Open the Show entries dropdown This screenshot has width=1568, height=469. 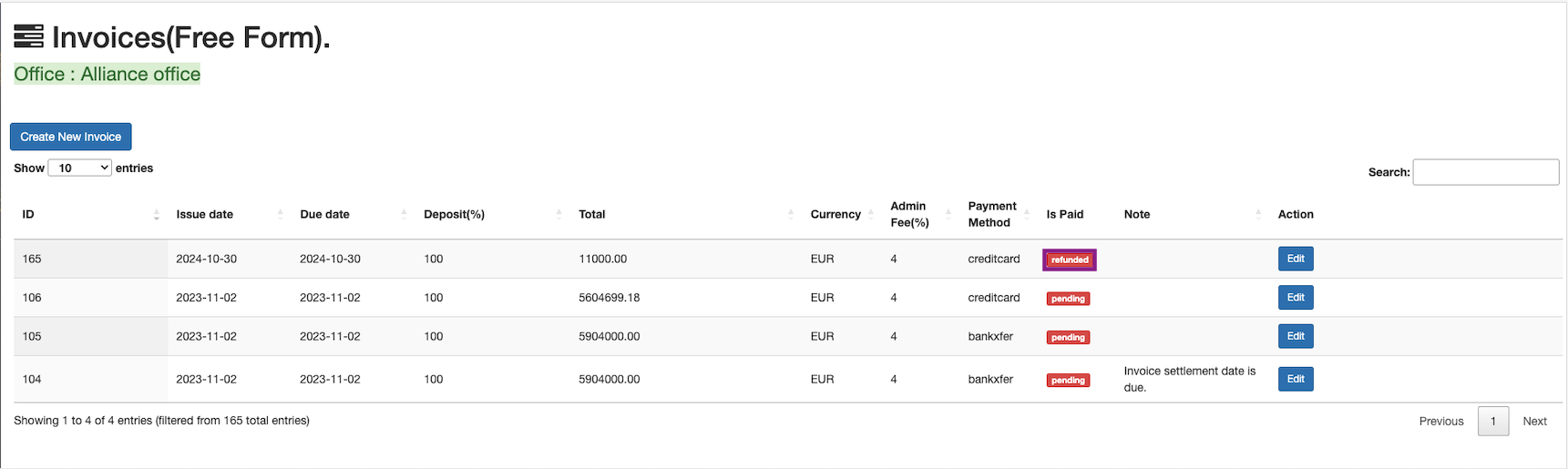79,168
